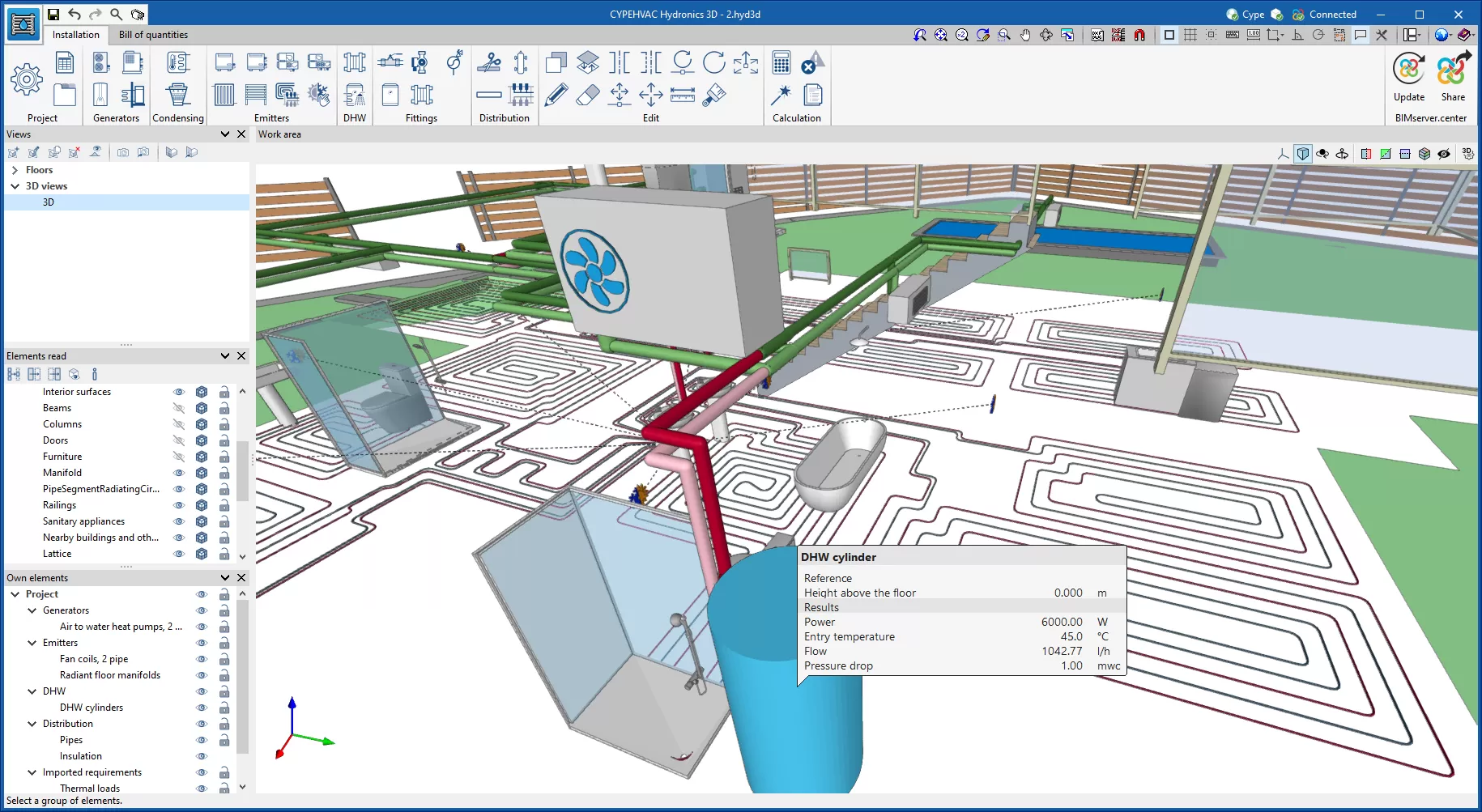The height and width of the screenshot is (812, 1482).
Task: Click the Undo arrow
Action: pyautogui.click(x=75, y=14)
